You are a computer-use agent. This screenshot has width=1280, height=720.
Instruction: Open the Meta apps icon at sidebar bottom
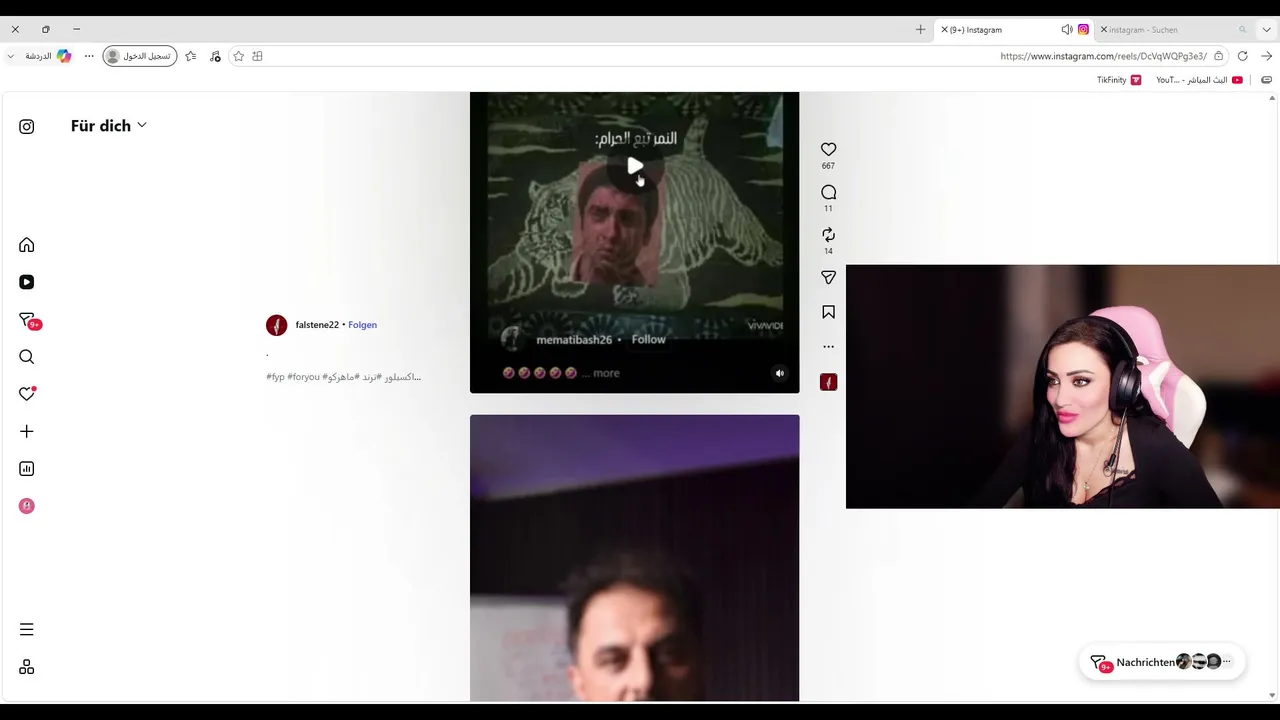click(27, 667)
